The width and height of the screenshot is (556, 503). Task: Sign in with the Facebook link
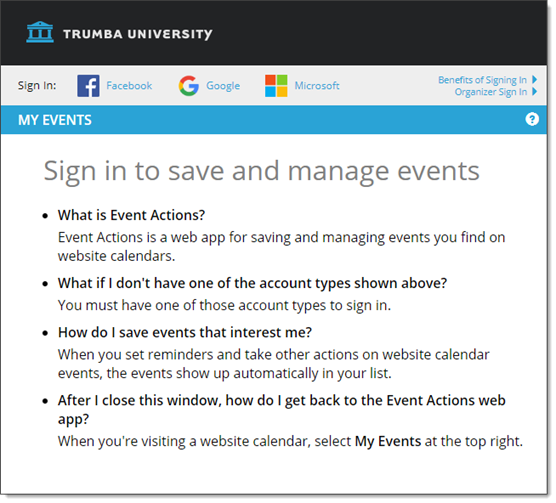point(129,86)
